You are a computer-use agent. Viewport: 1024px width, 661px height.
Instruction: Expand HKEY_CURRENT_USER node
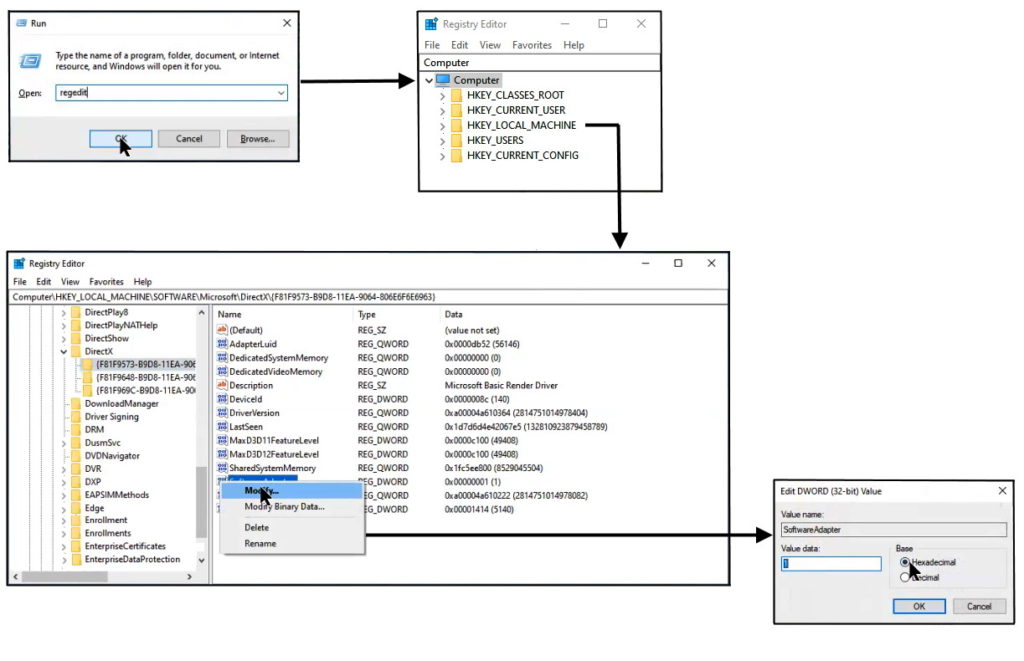point(442,111)
